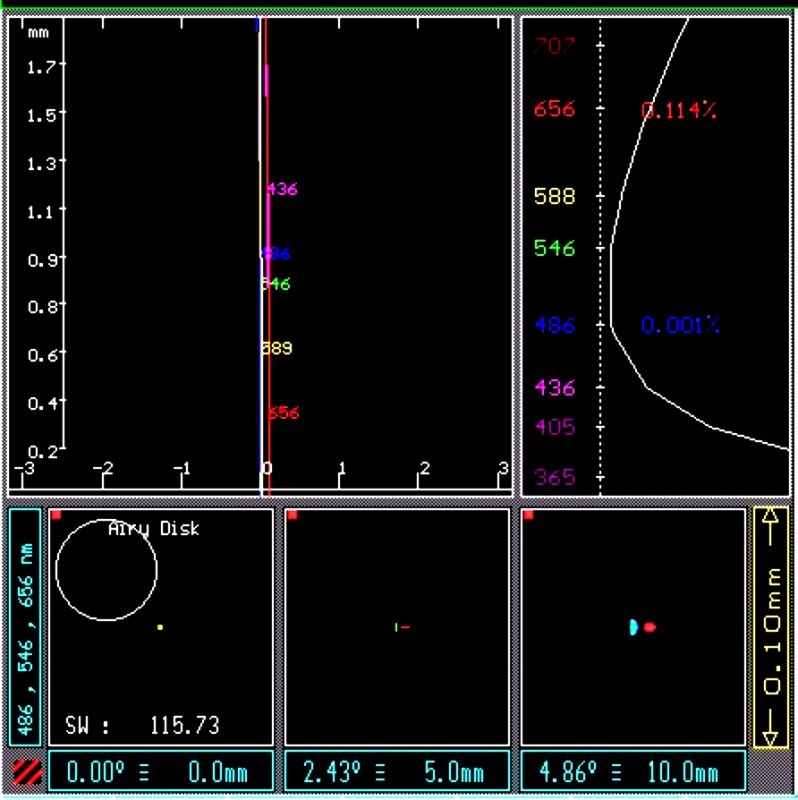798x800 pixels.
Task: Click the Airy Disk circle
Action: coord(106,569)
